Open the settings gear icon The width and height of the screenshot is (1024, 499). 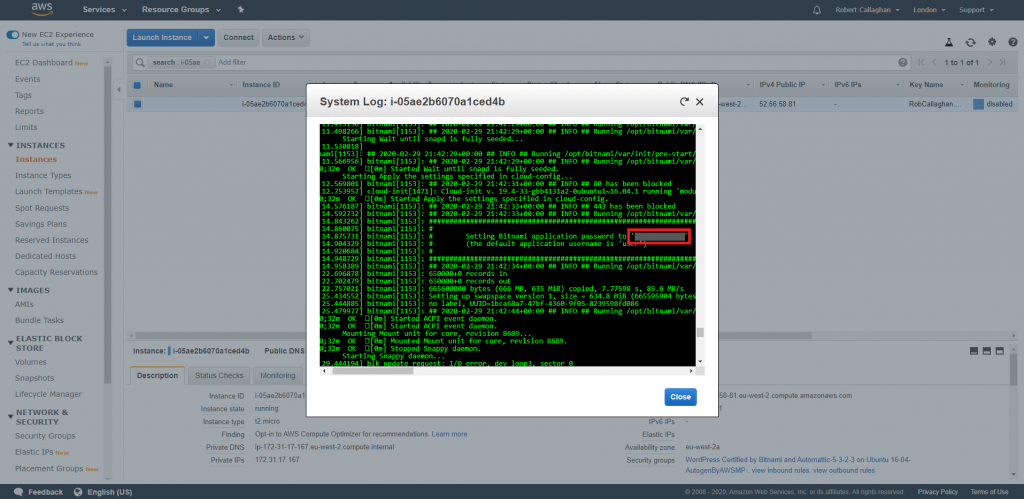point(992,42)
